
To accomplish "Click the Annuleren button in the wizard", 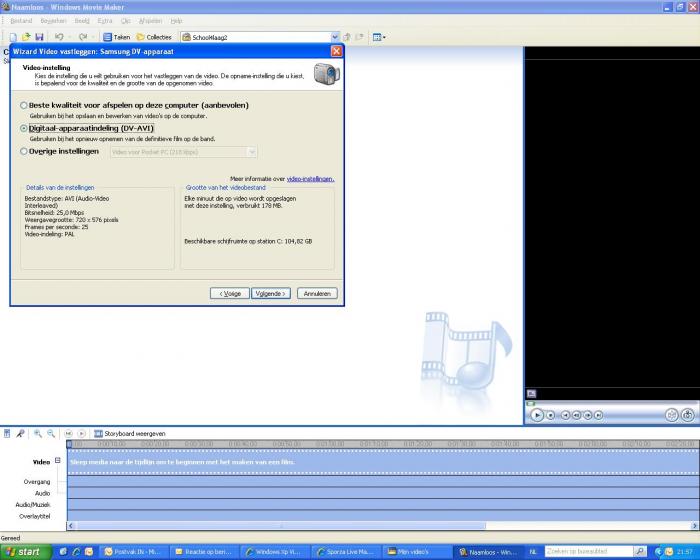I will (317, 293).
